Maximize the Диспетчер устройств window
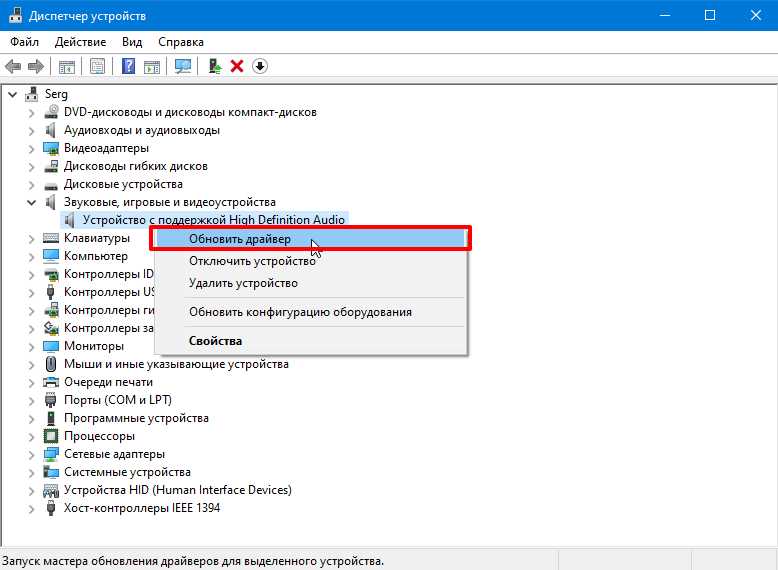 coord(710,15)
